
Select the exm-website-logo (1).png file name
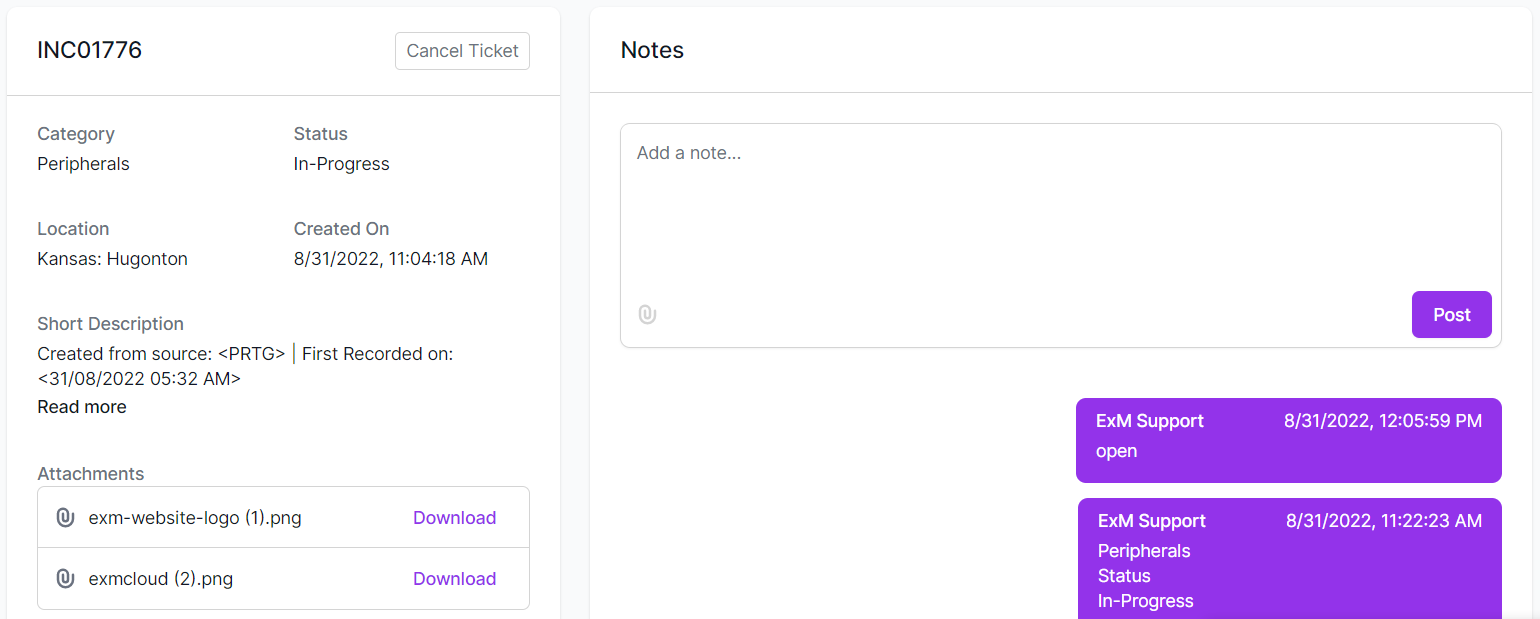[x=195, y=518]
